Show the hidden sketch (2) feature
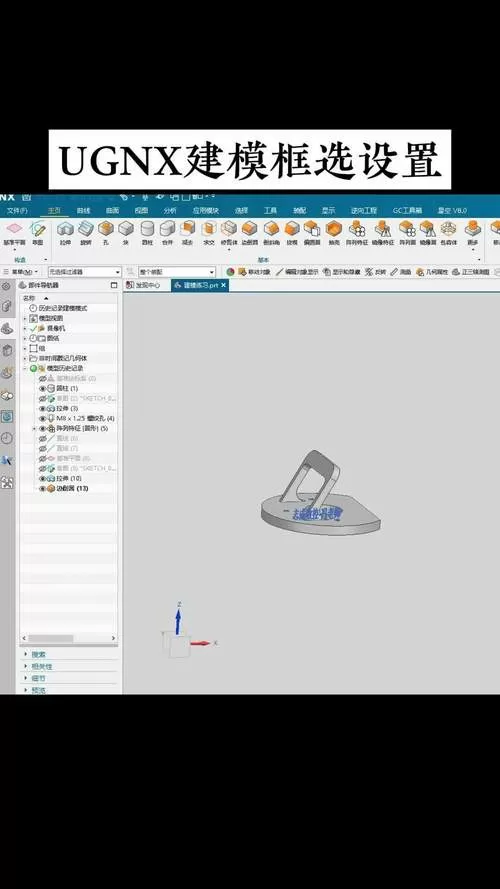 (43, 399)
